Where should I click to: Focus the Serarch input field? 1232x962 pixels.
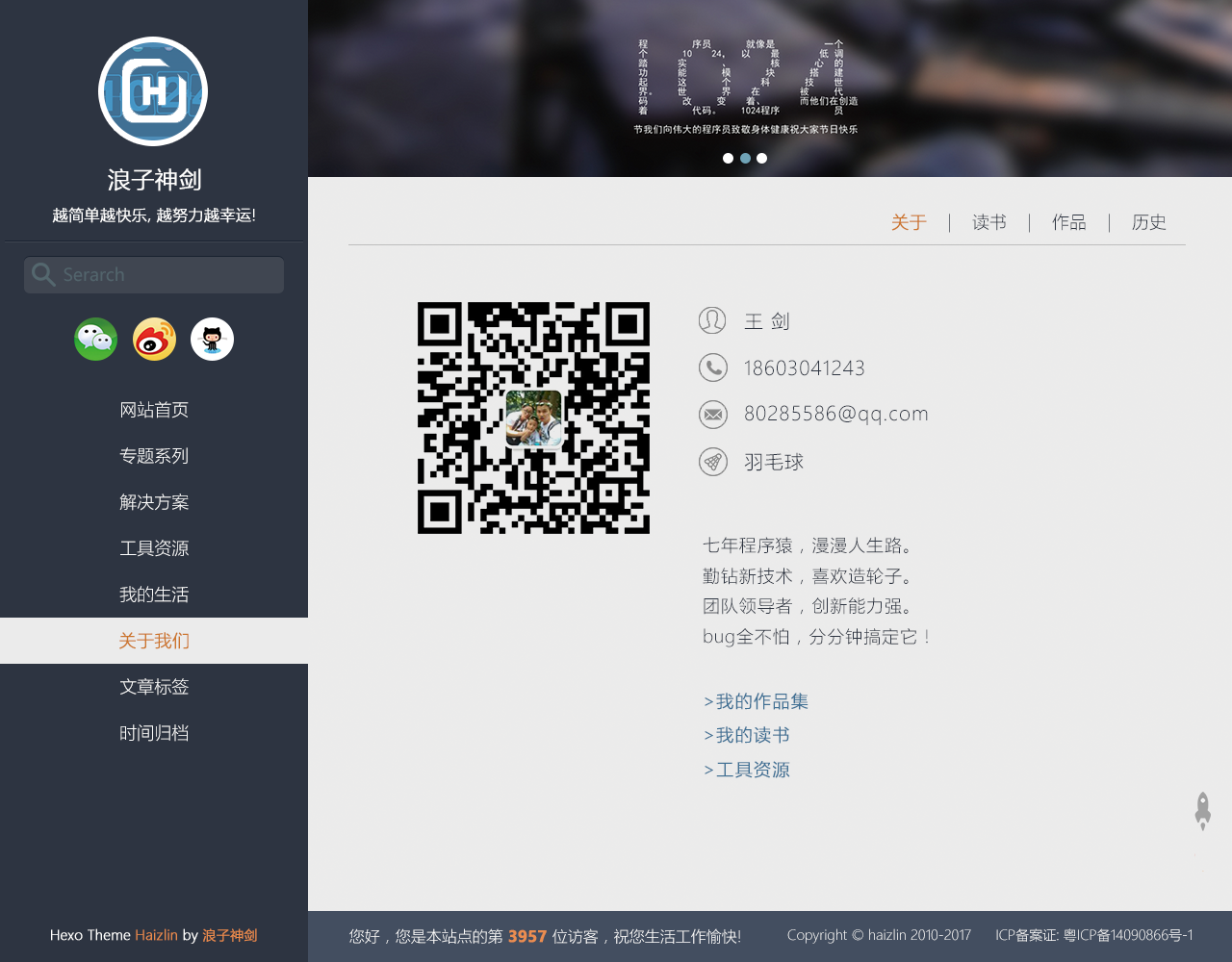(x=154, y=275)
